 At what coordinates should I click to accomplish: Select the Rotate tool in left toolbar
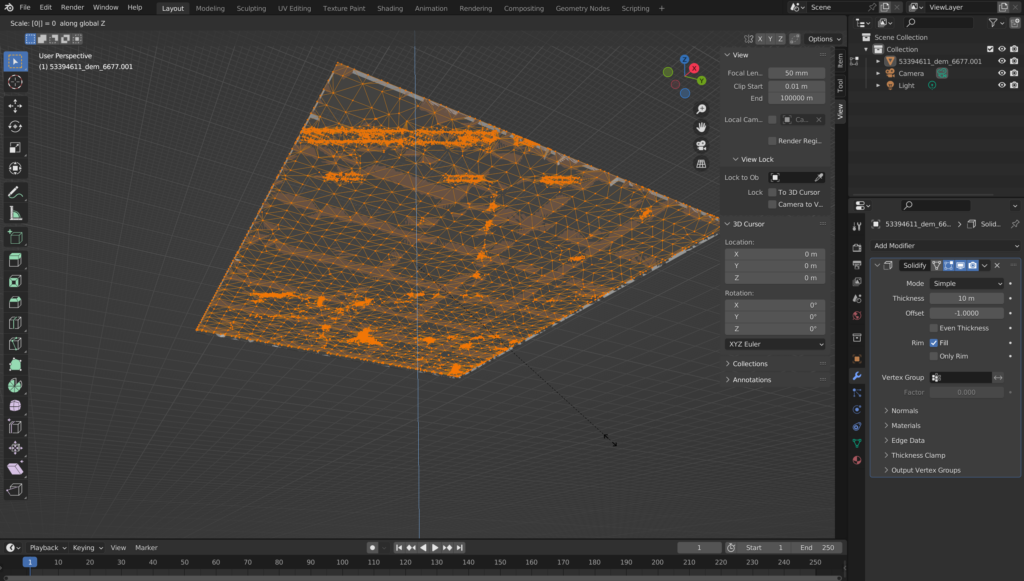pos(15,126)
